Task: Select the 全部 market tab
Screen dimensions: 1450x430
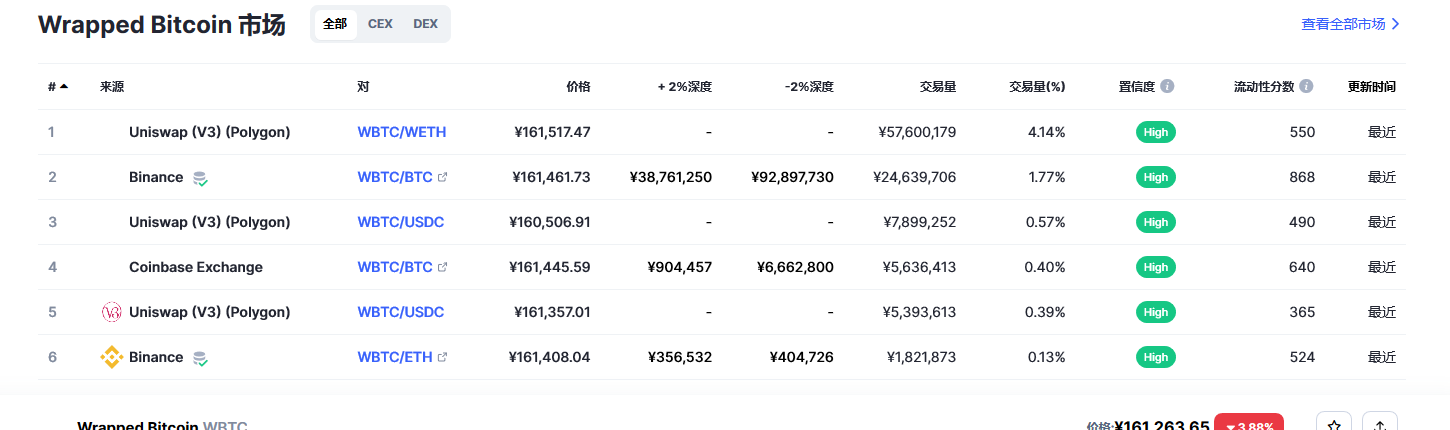Action: coord(335,24)
